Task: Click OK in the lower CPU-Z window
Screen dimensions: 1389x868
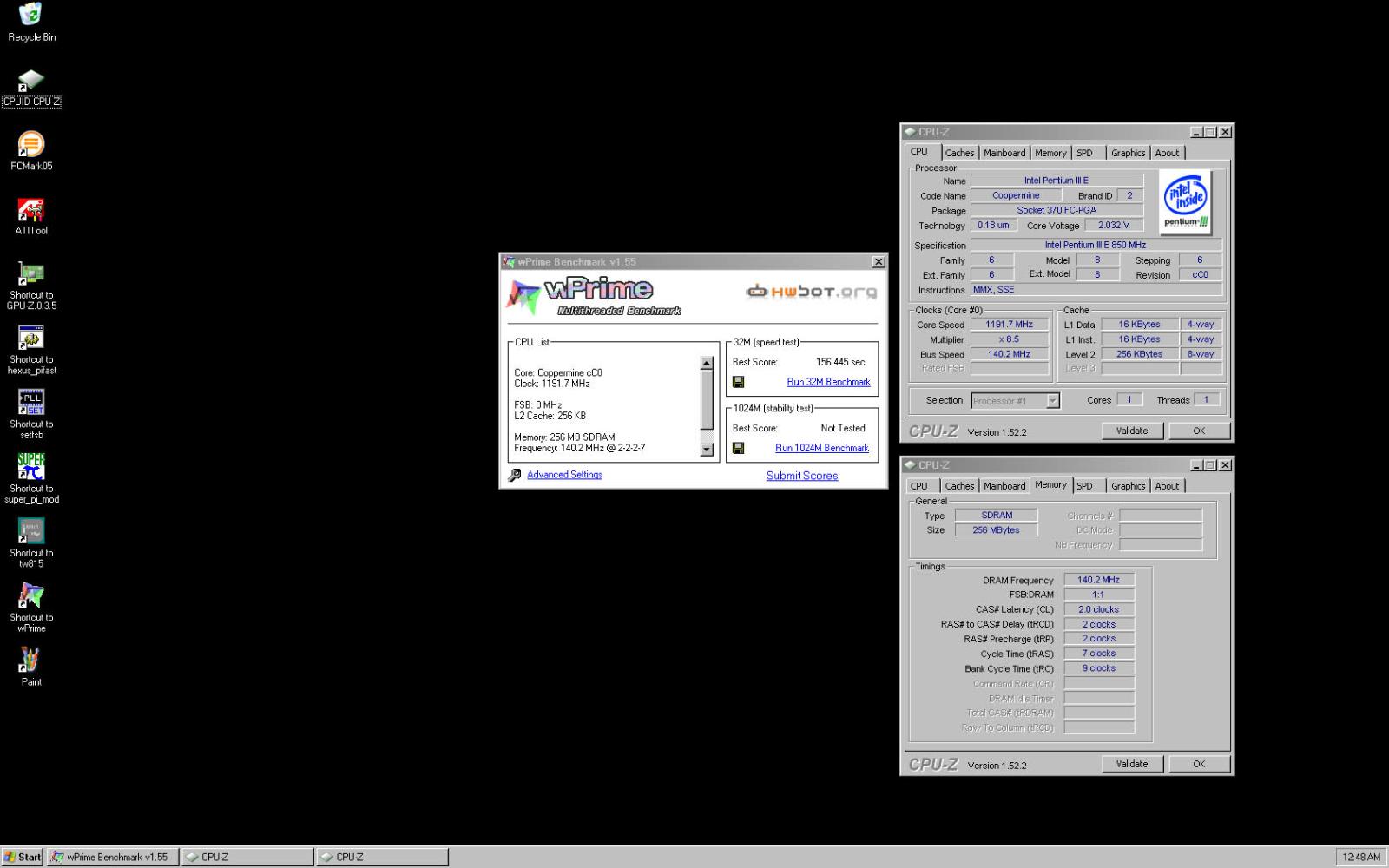Action: [1199, 764]
